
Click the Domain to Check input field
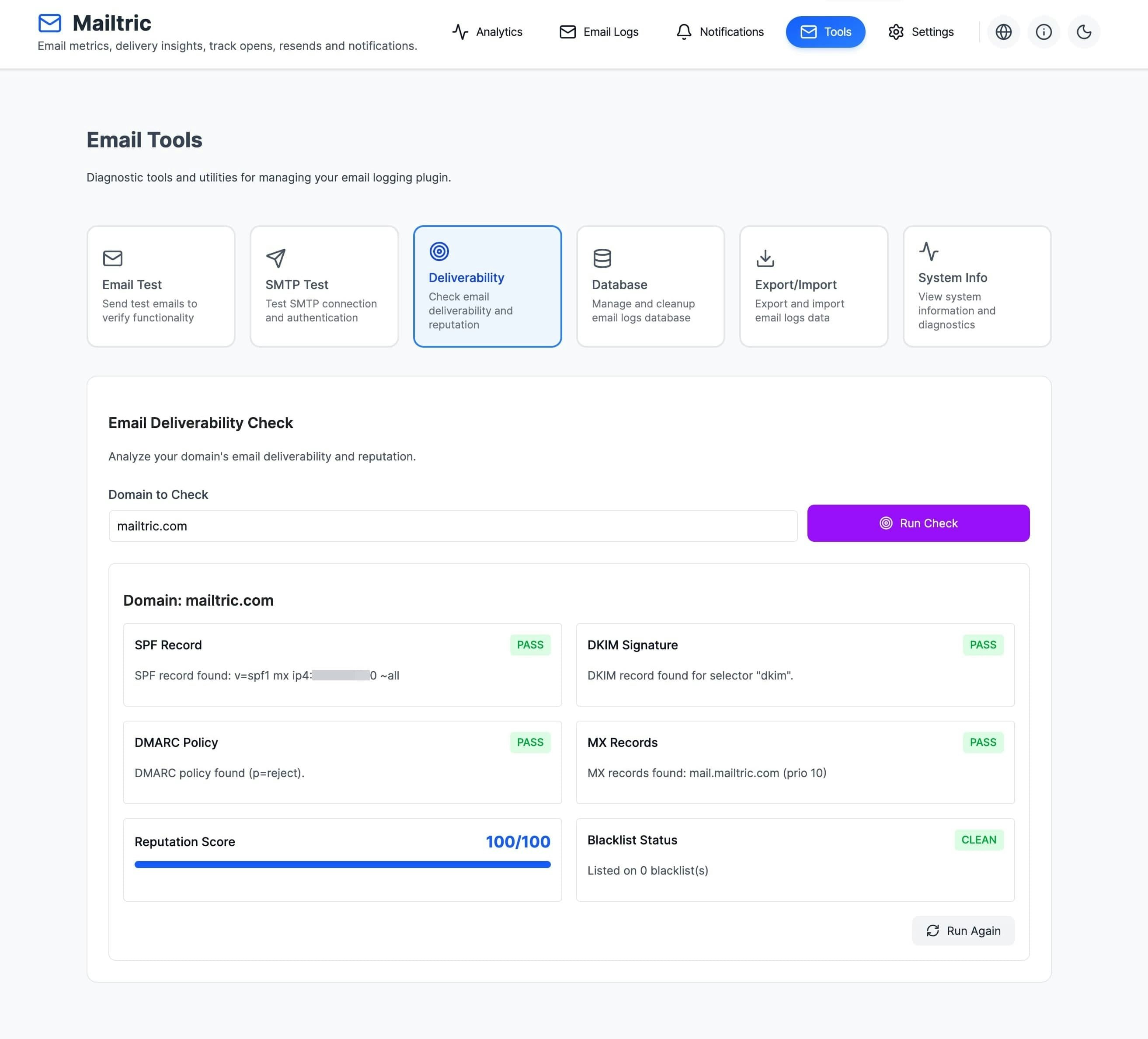tap(453, 526)
